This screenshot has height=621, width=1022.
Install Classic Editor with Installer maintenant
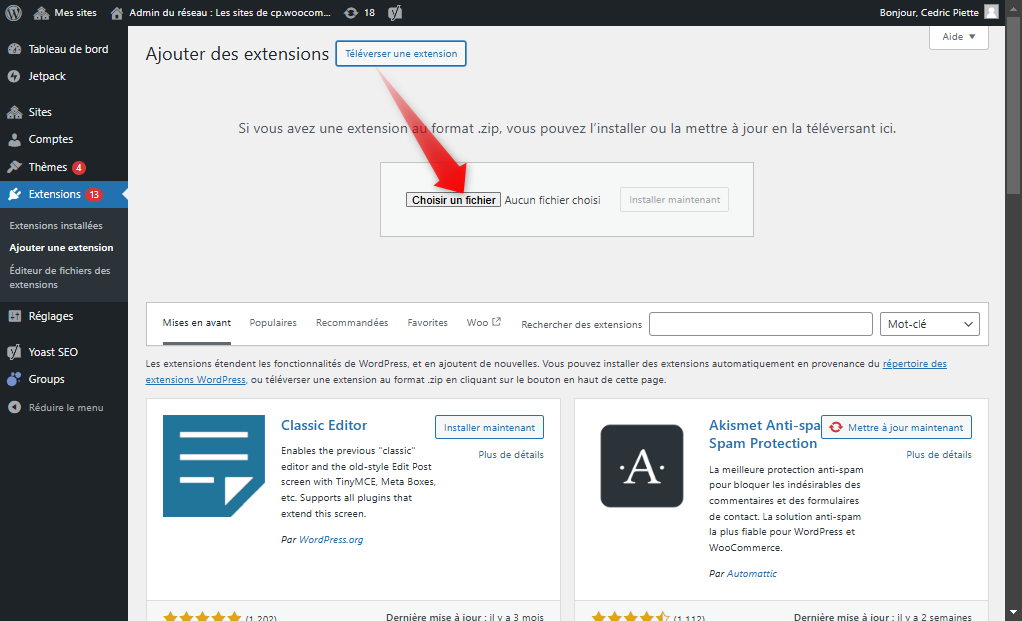click(489, 427)
